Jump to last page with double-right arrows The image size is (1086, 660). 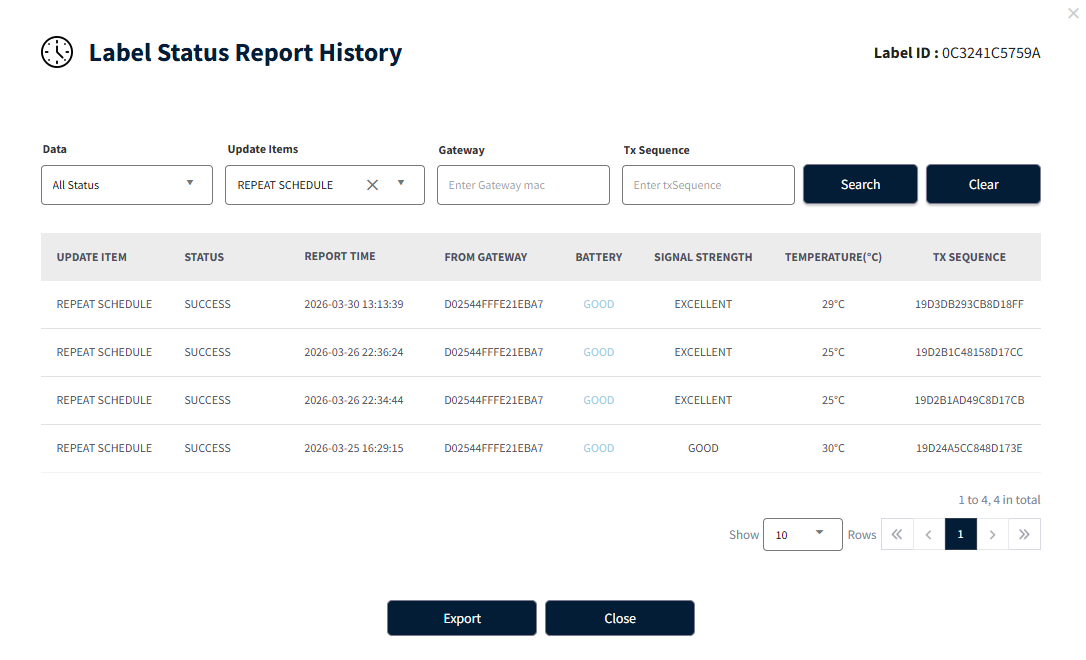(1024, 534)
